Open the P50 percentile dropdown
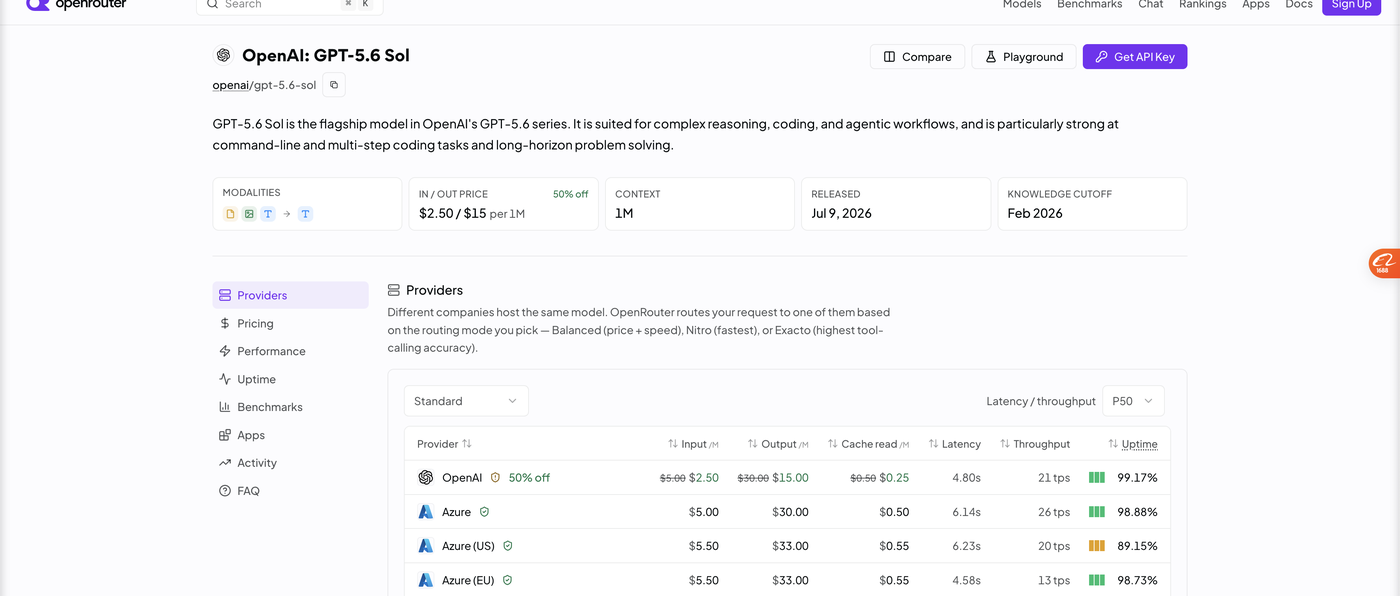 [1133, 401]
